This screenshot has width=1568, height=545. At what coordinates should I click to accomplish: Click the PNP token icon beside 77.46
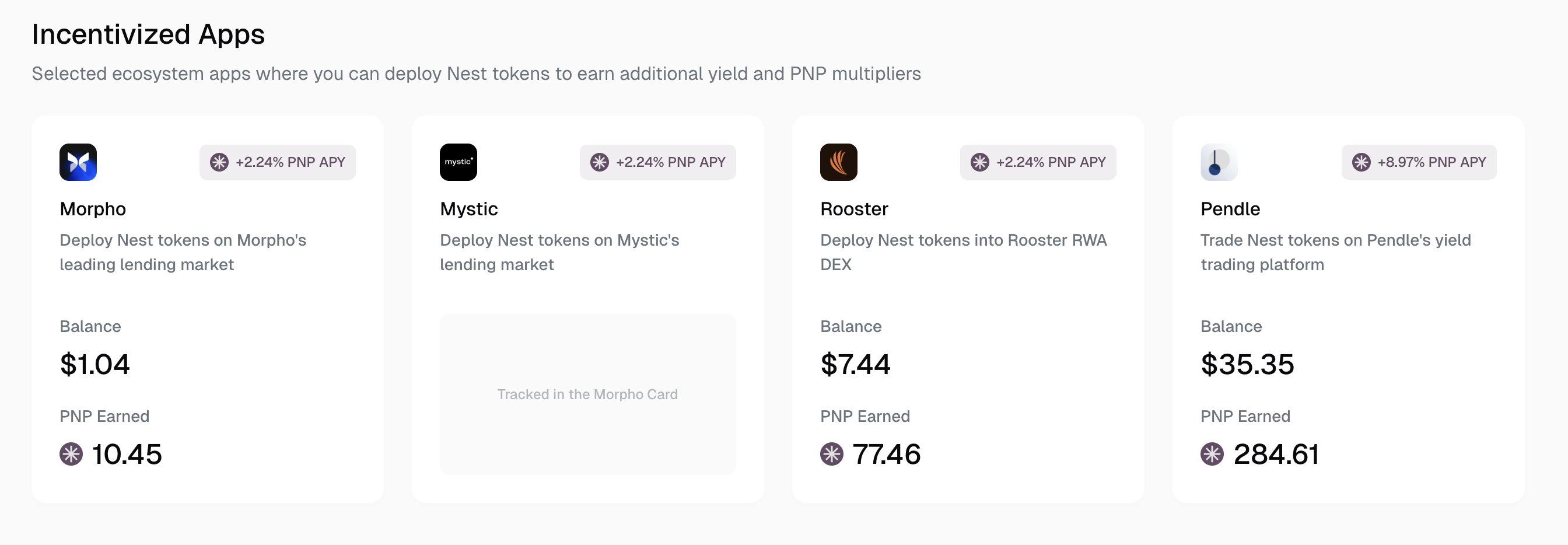click(x=831, y=455)
